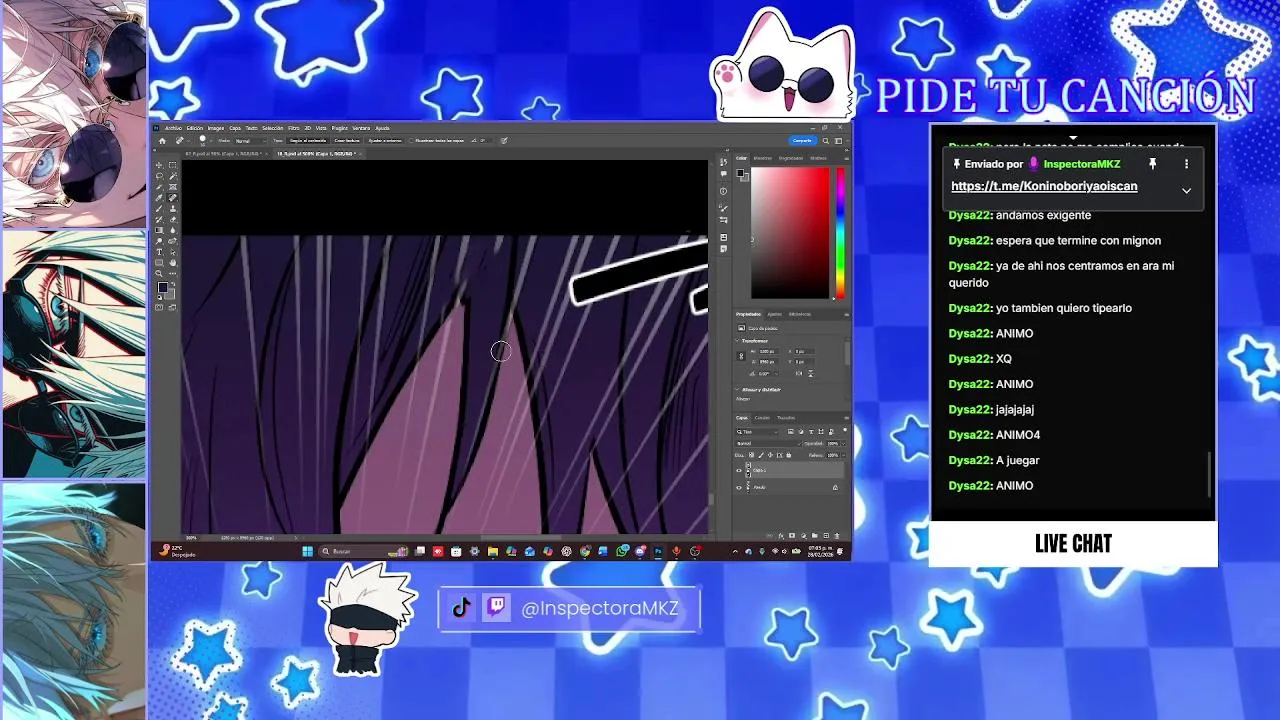Open File Explorer from the taskbar
This screenshot has width=1280, height=720.
[493, 551]
